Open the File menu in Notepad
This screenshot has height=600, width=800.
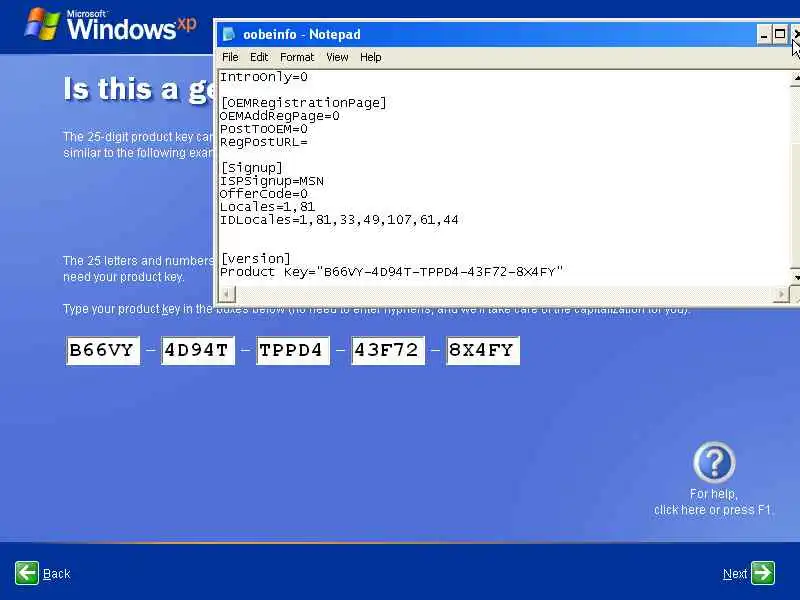(230, 57)
